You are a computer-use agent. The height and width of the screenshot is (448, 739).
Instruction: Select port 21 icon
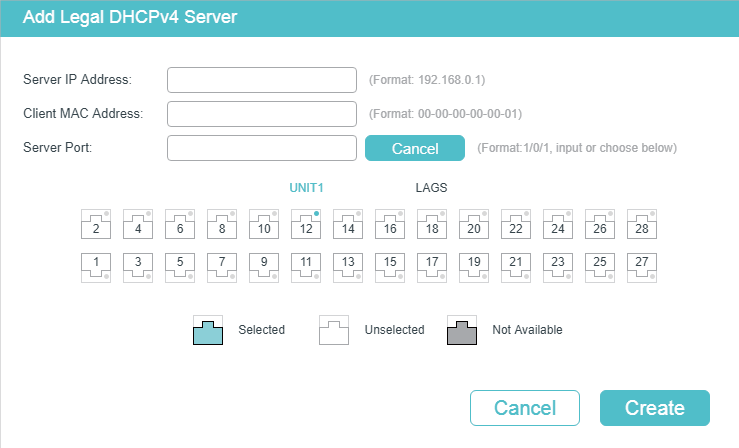(516, 268)
